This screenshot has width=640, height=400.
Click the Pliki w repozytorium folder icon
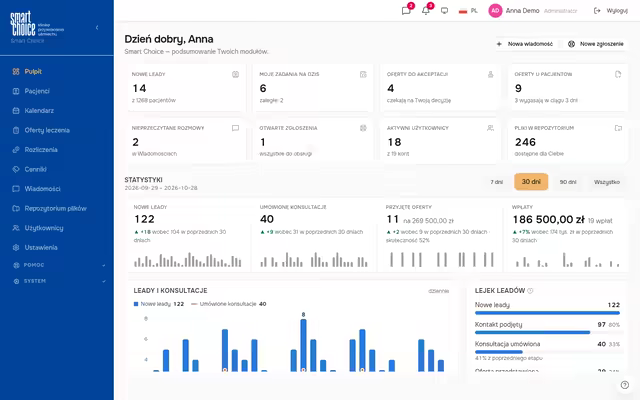click(x=618, y=128)
